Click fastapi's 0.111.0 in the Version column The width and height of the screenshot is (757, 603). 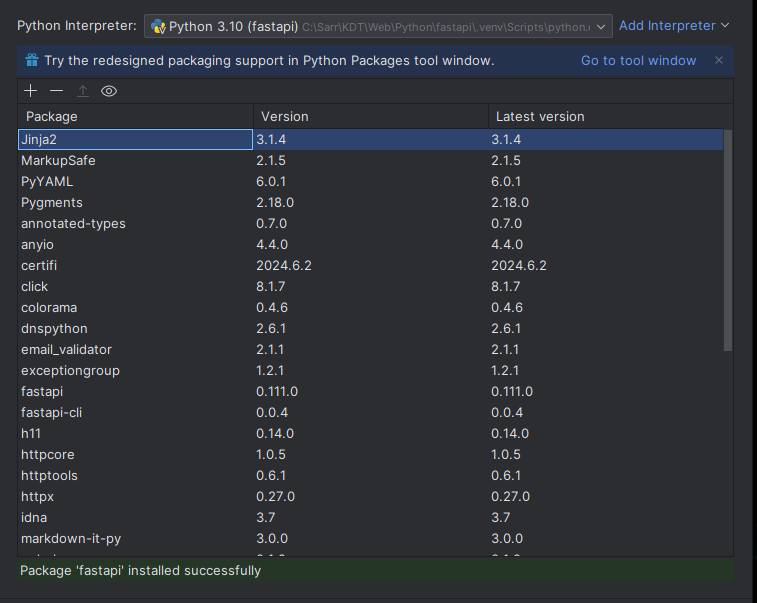click(x=277, y=392)
